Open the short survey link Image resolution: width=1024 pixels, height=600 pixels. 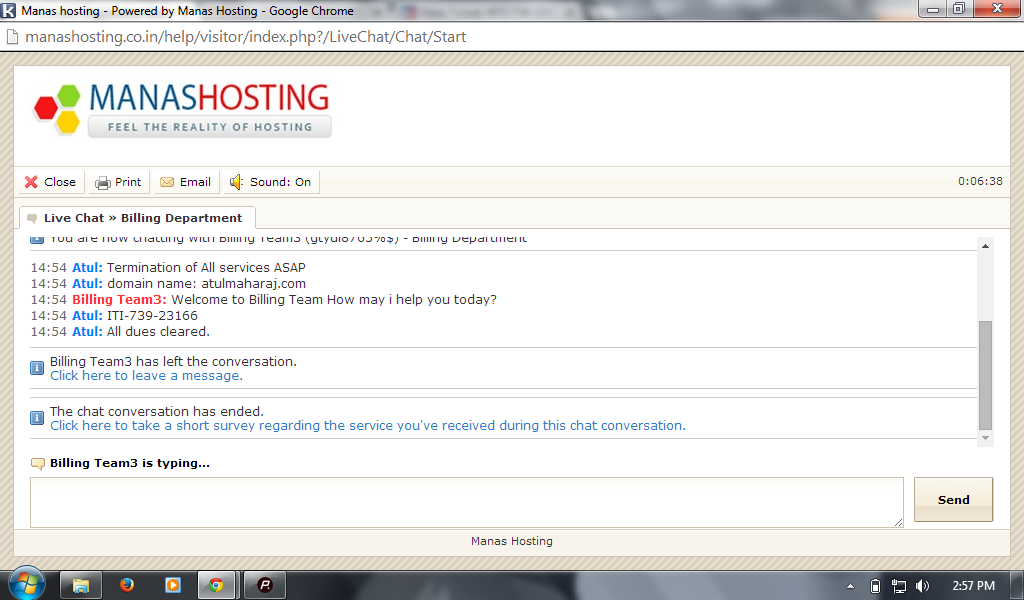coord(368,426)
